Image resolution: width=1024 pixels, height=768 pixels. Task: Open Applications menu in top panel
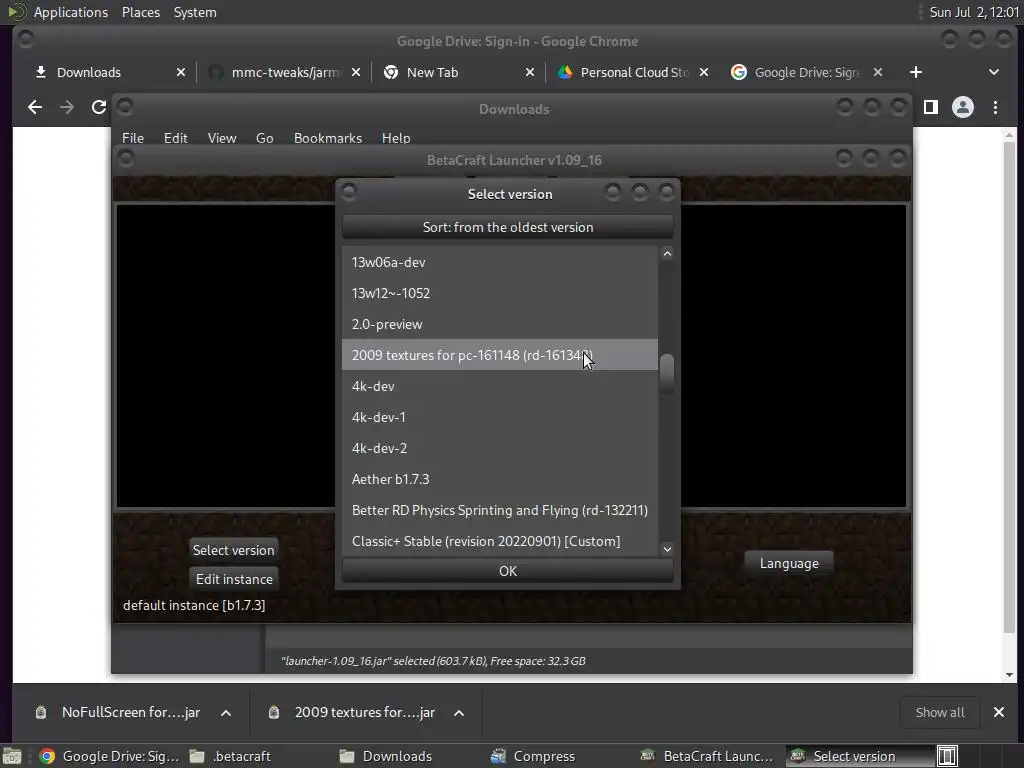coord(71,12)
